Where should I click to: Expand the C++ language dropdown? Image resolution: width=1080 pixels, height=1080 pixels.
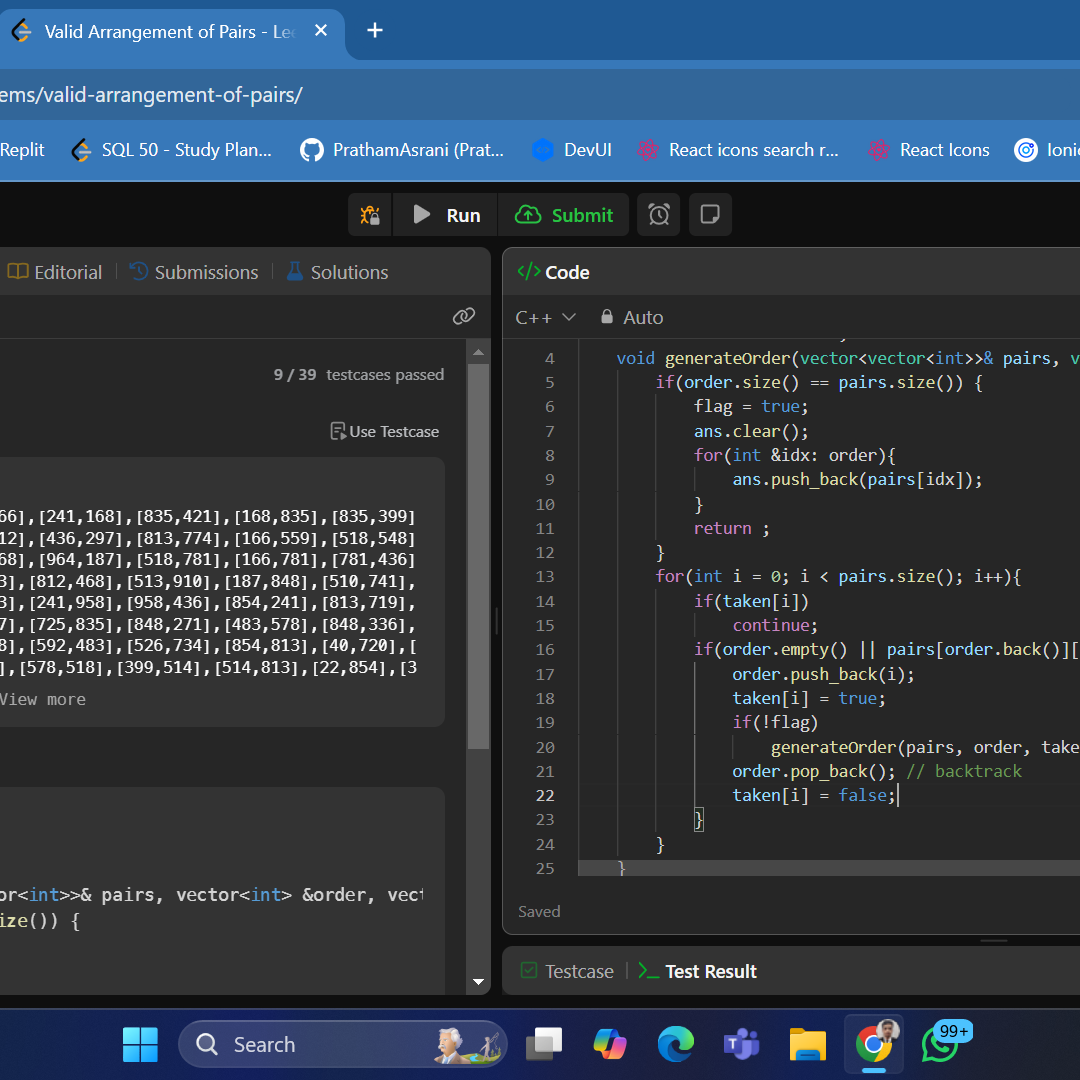546,317
